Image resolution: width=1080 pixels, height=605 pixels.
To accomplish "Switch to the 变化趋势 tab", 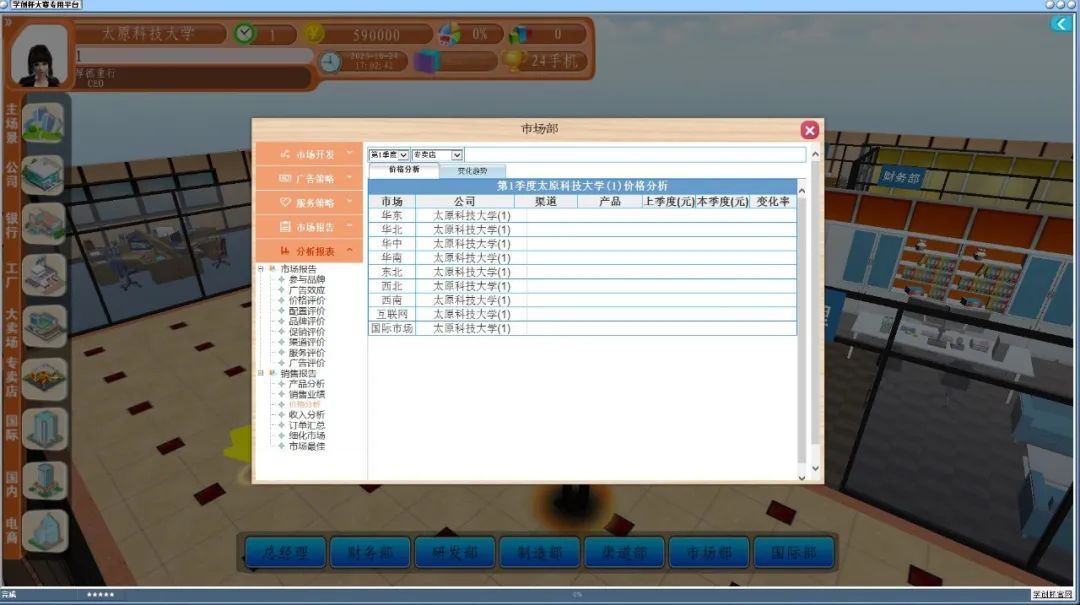I will [x=472, y=171].
